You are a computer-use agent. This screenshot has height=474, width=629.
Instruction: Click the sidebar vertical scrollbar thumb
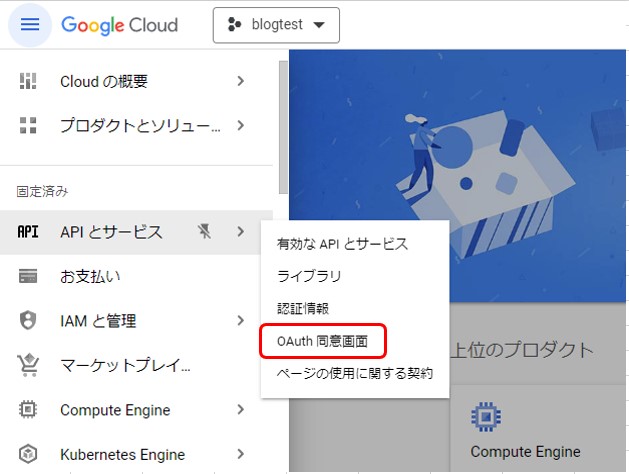(283, 127)
